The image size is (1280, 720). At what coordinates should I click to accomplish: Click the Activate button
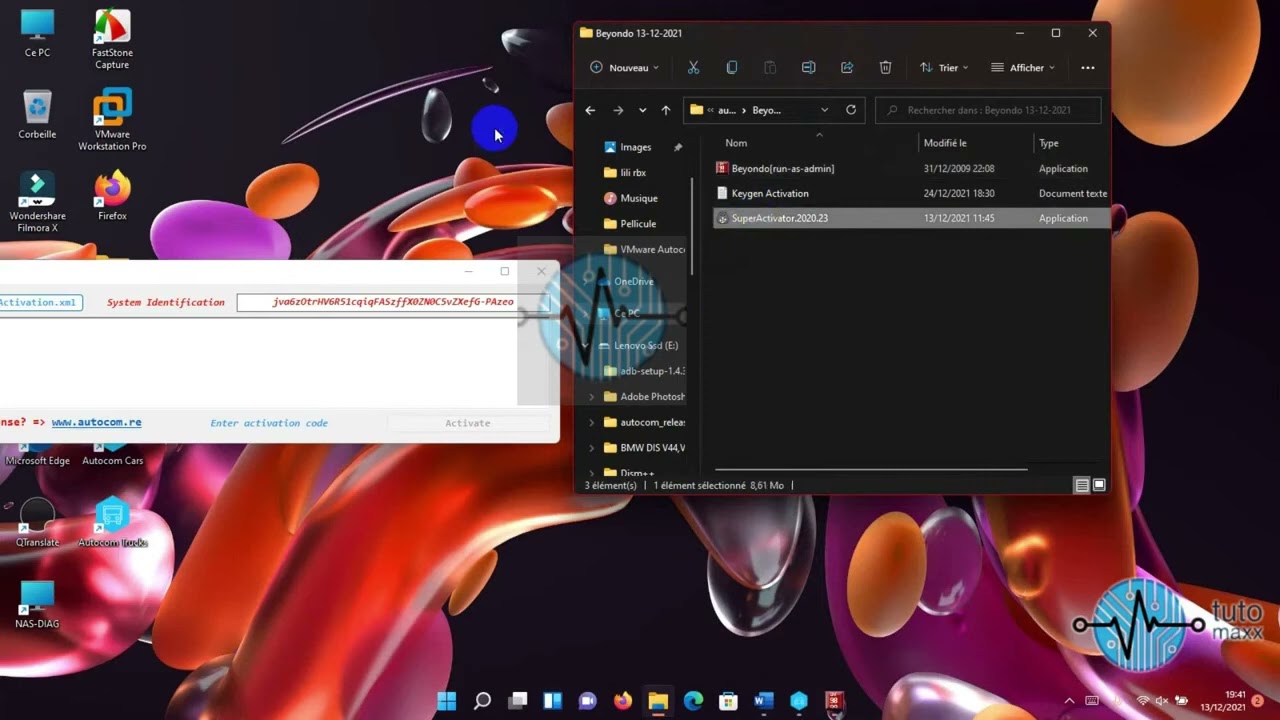467,423
